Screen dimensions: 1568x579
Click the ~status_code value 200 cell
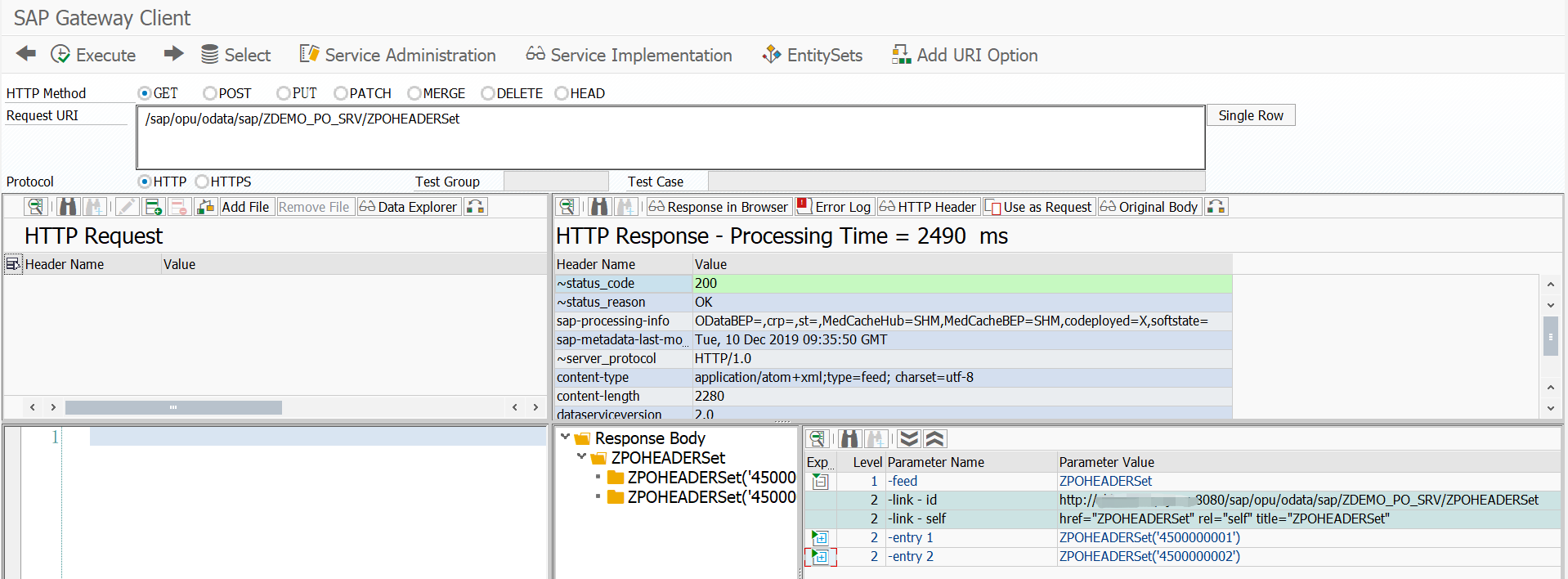962,283
